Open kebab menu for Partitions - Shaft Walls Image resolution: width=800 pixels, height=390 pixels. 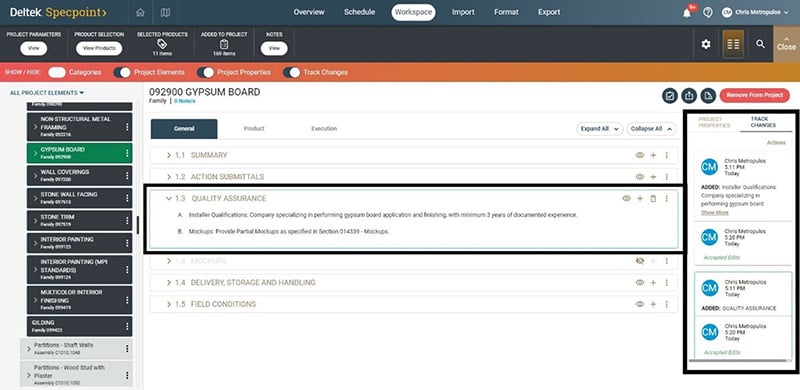point(127,349)
